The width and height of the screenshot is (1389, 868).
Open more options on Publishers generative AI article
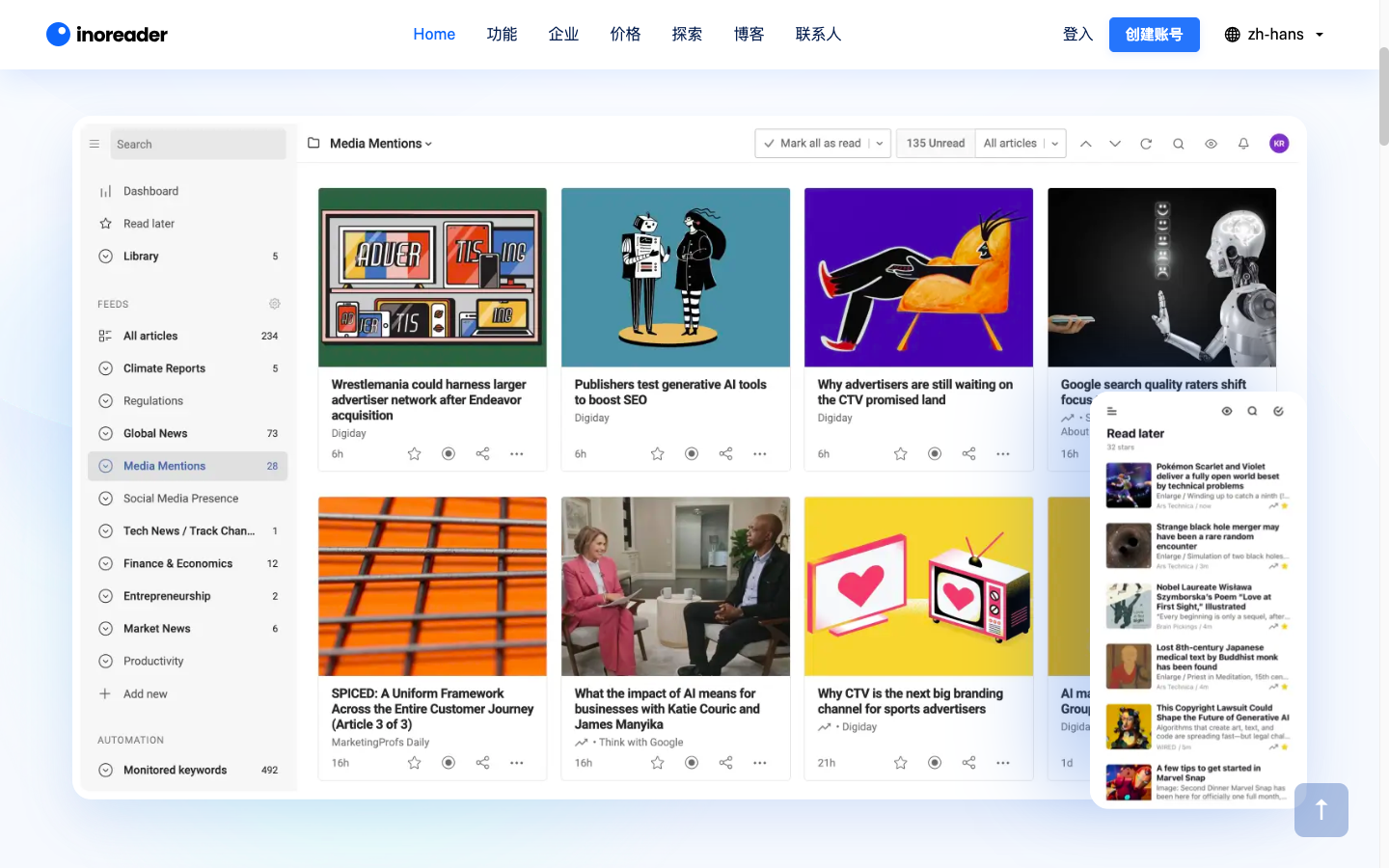(760, 453)
